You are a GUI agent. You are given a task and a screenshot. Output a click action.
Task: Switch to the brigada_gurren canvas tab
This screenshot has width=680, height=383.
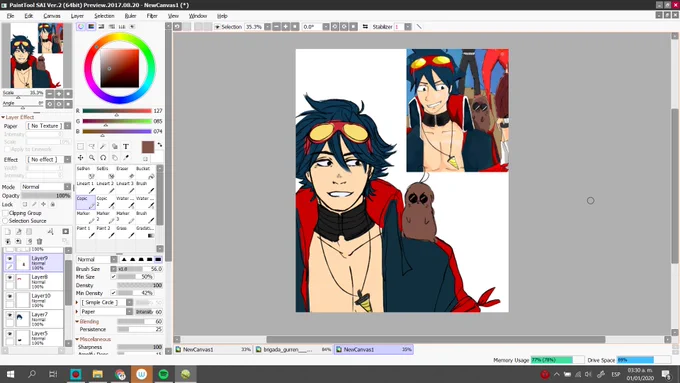click(293, 349)
